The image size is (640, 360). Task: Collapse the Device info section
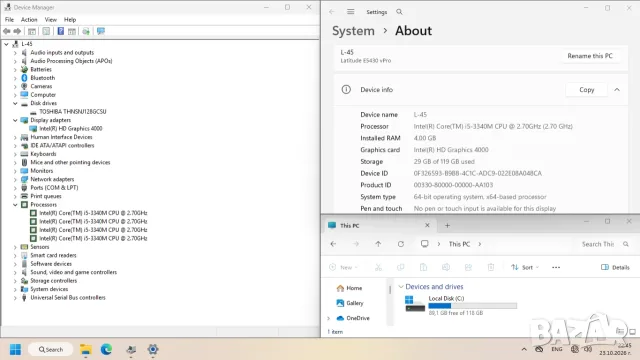click(617, 90)
